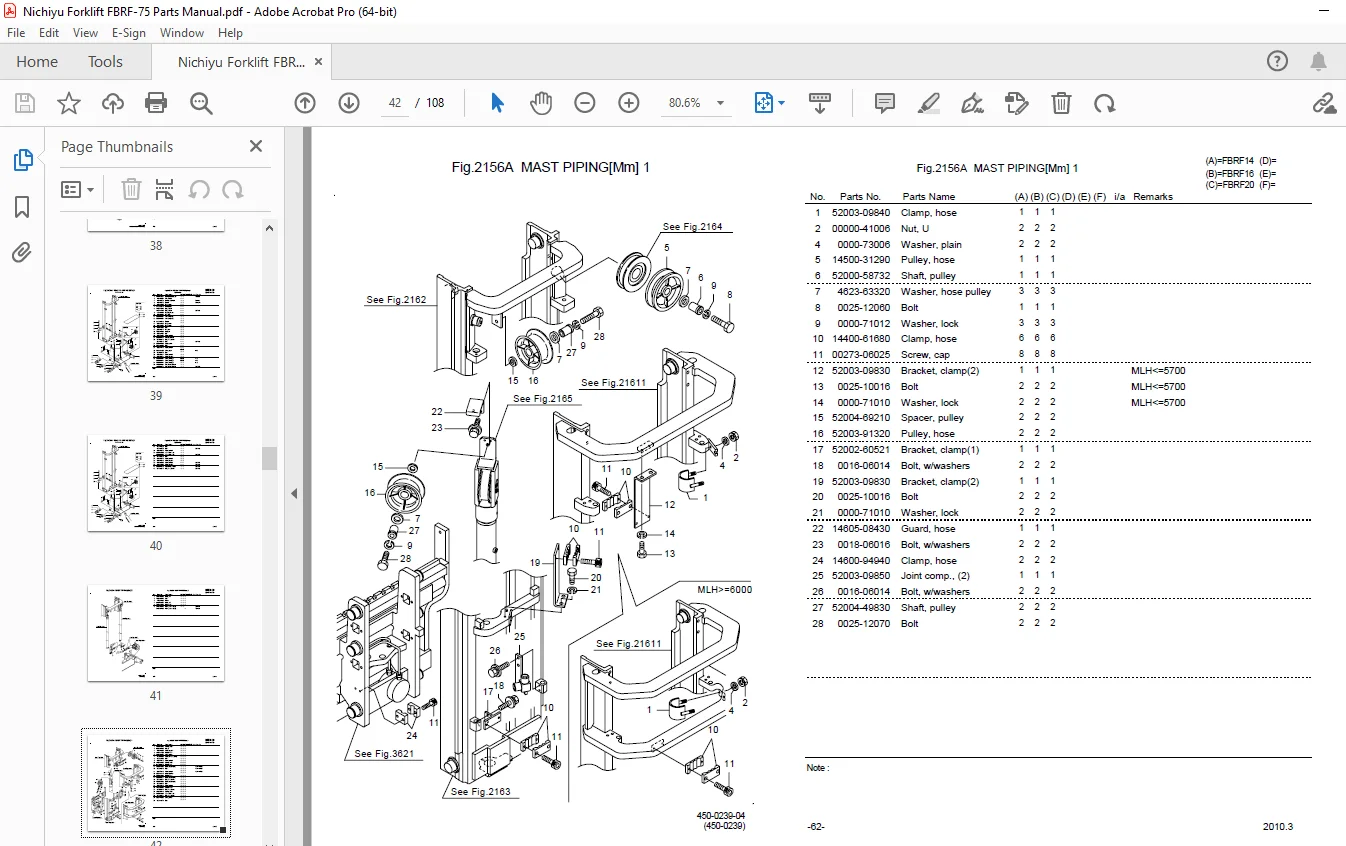Click the "See Fig.2164" diagram label
1346x846 pixels.
[693, 228]
